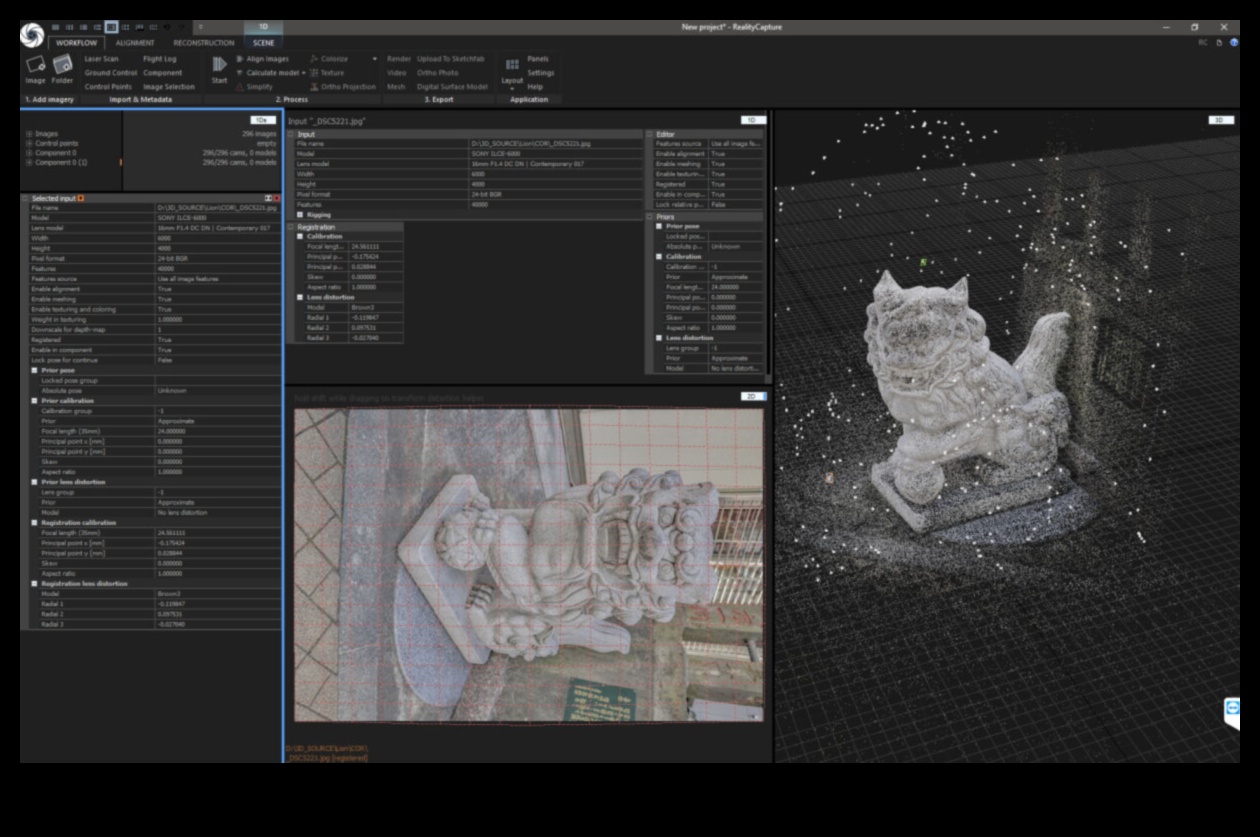Click the RealityCapture logo application button
The width and height of the screenshot is (1260, 837).
click(32, 34)
